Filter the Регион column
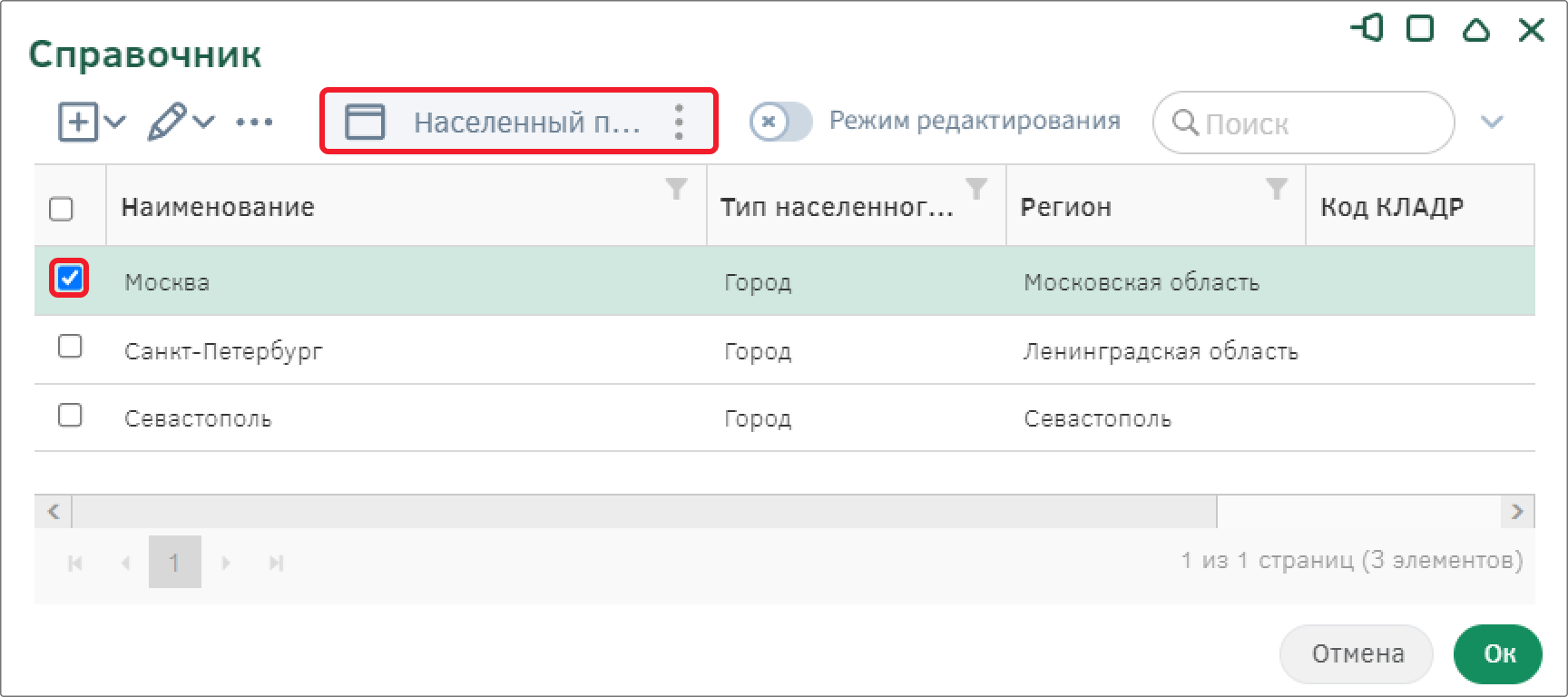Viewport: 1568px width, 697px height. point(1277,188)
